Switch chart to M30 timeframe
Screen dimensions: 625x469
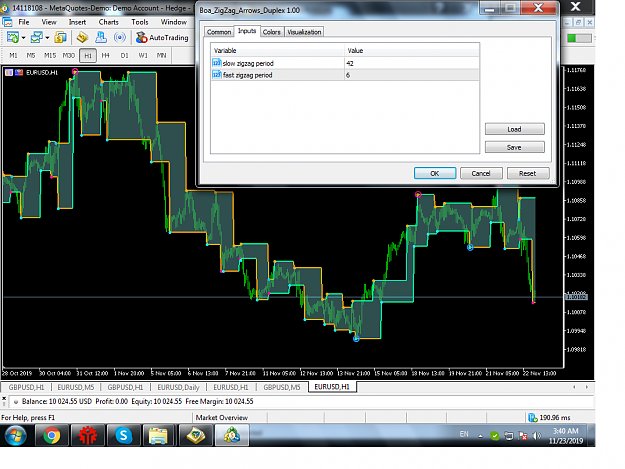69,55
